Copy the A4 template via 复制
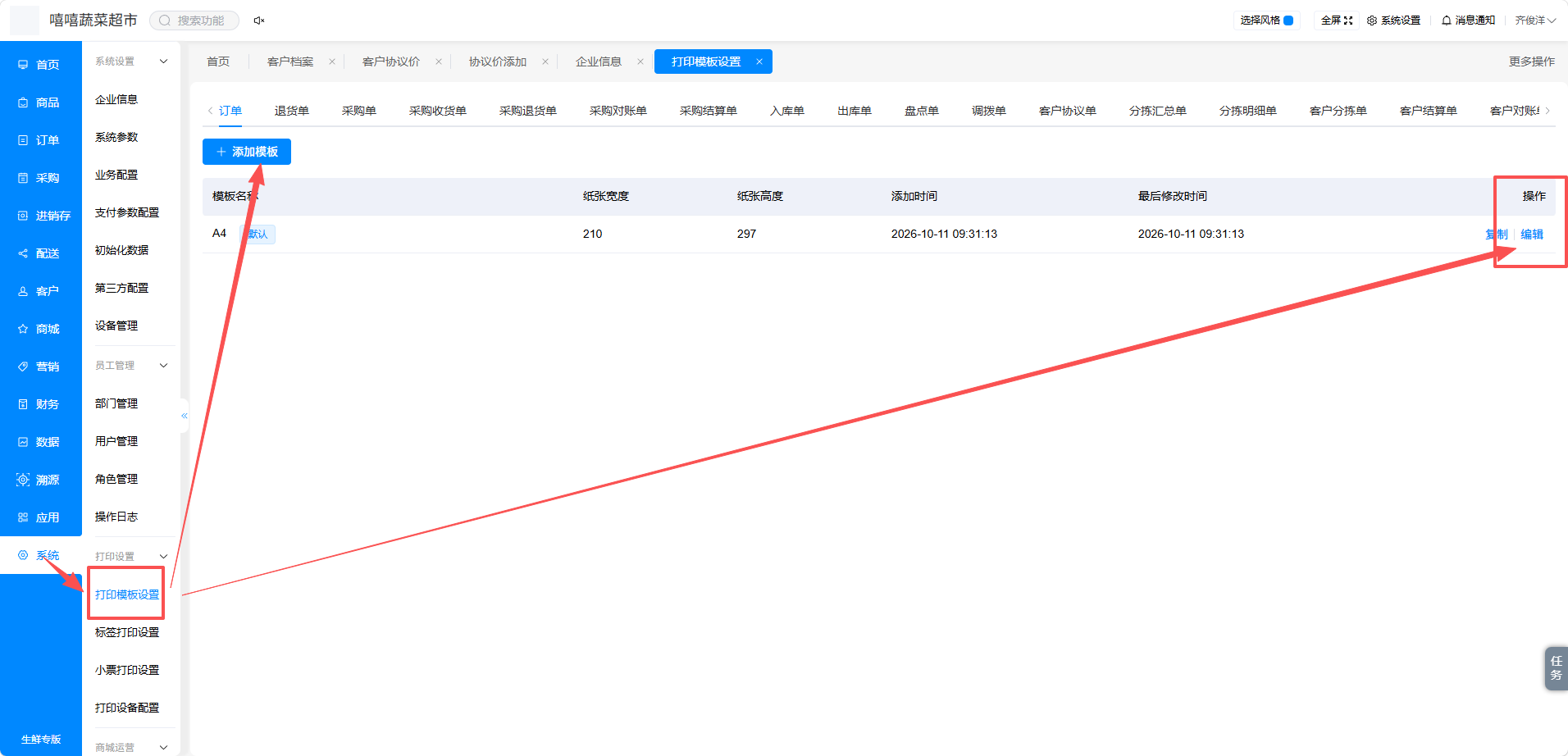 [1497, 234]
